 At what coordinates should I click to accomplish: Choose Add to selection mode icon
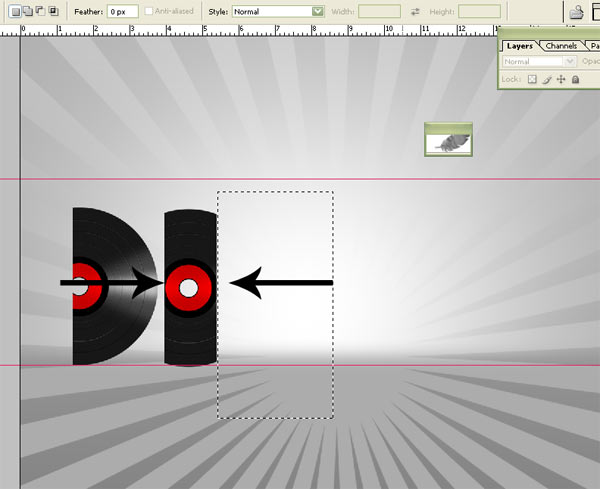pyautogui.click(x=27, y=11)
